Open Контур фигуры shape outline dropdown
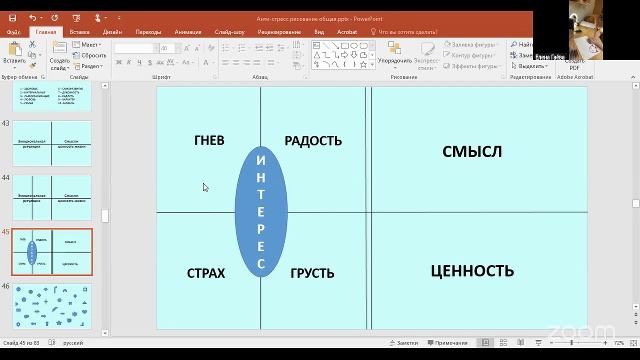The width and height of the screenshot is (640, 360). pos(469,55)
